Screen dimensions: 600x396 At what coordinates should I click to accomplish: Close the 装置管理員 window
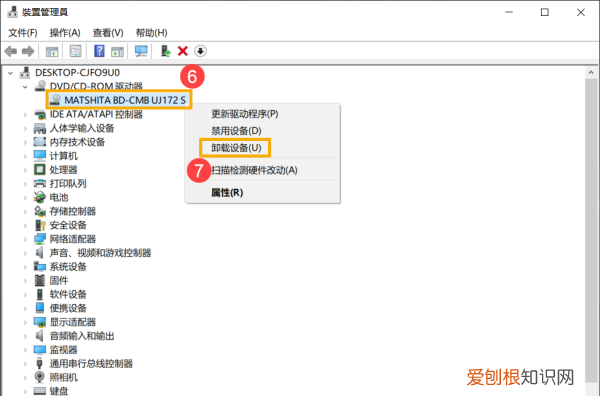581,12
